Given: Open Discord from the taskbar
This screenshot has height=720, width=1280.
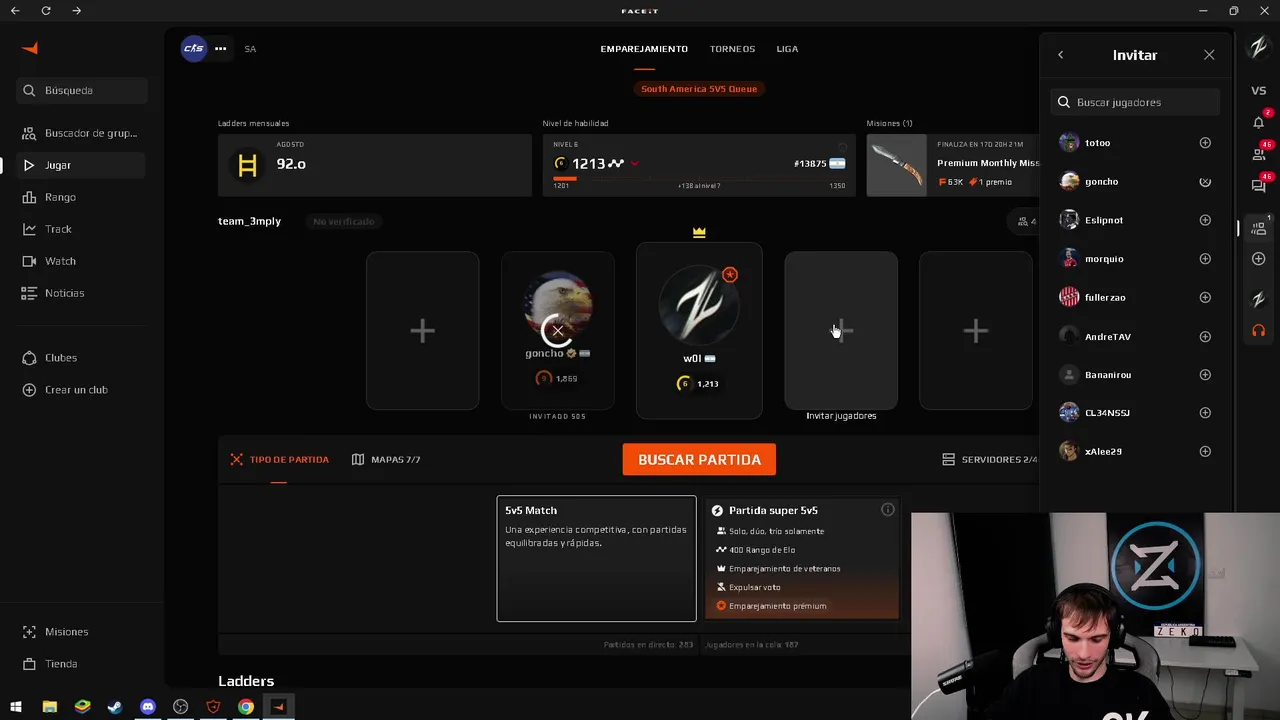Looking at the screenshot, I should tap(148, 707).
